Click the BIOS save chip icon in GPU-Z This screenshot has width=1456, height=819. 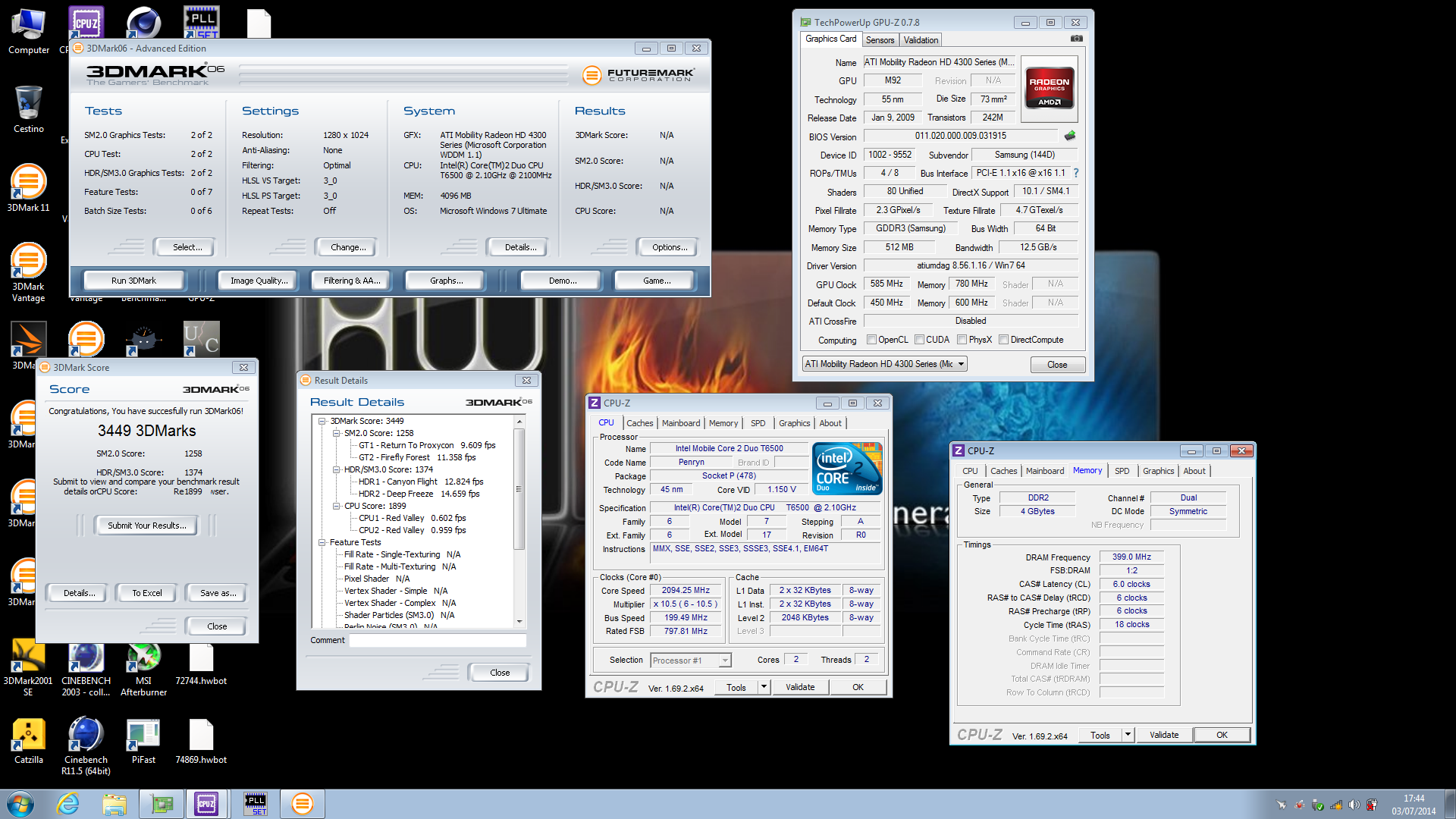(x=1070, y=136)
